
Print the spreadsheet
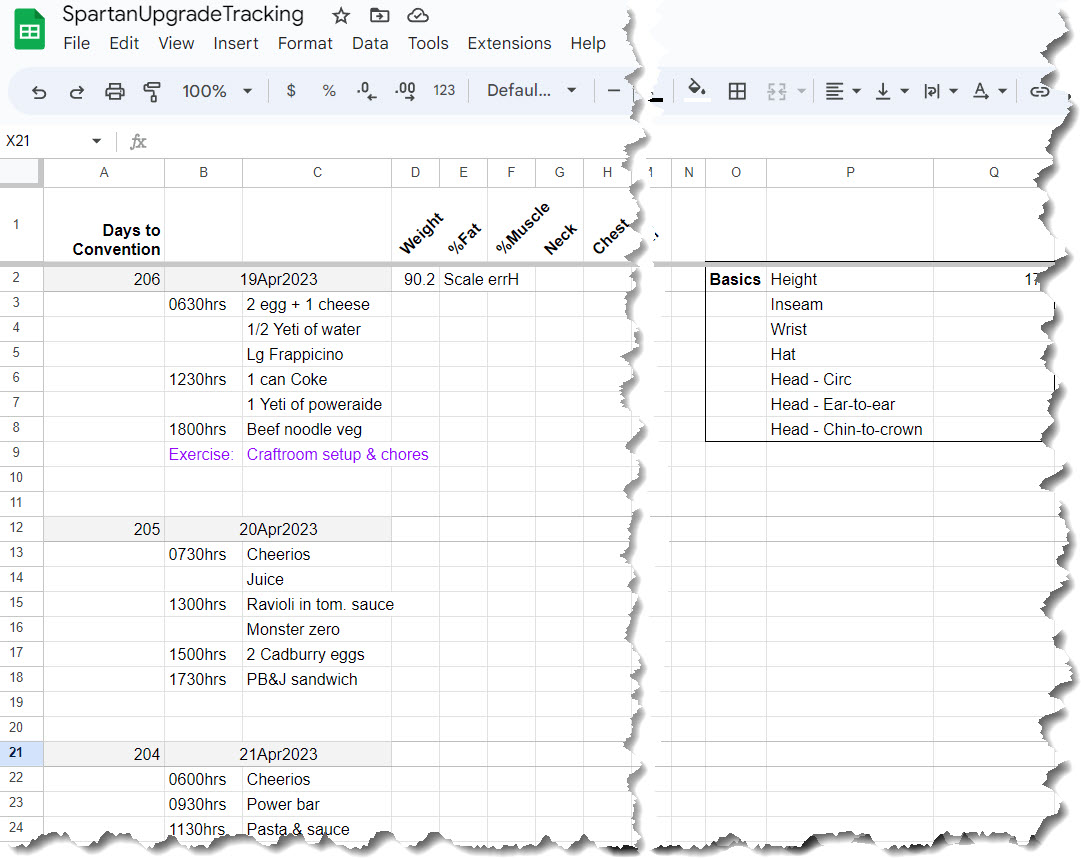[x=114, y=91]
